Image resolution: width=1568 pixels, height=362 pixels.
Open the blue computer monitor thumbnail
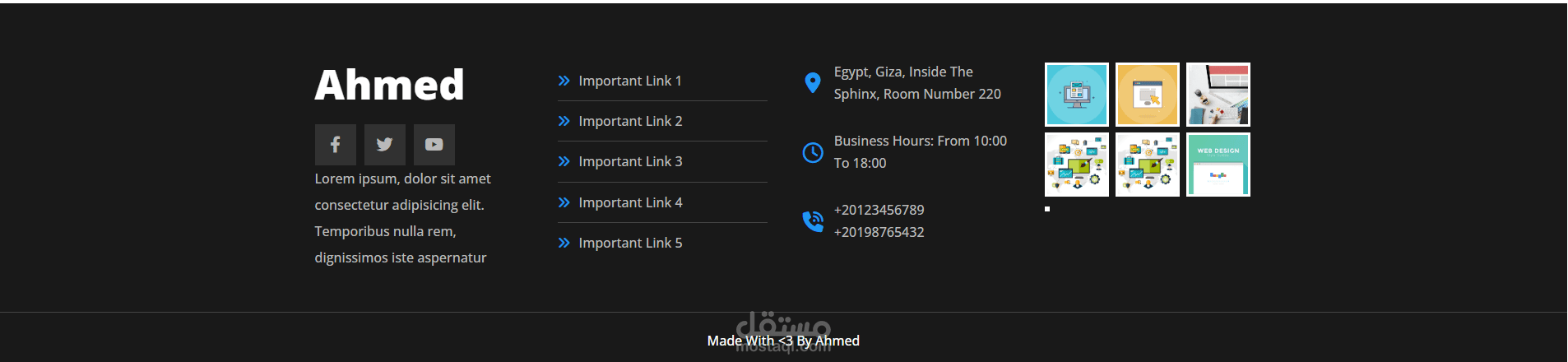[x=1077, y=95]
